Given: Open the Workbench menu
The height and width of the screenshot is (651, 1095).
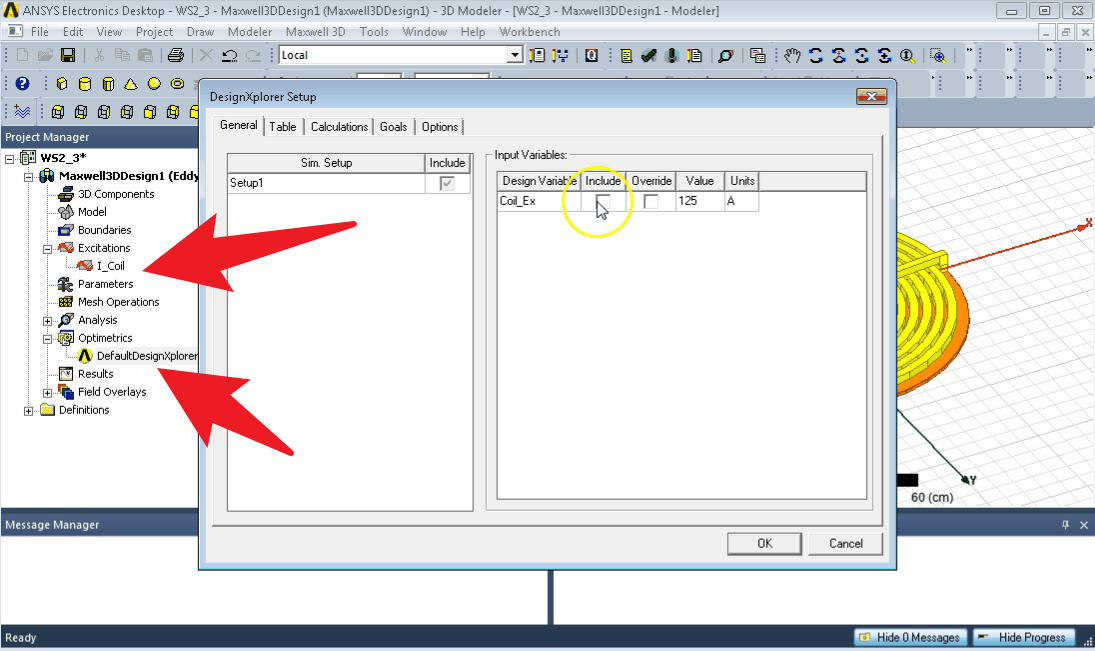Looking at the screenshot, I should [x=529, y=32].
